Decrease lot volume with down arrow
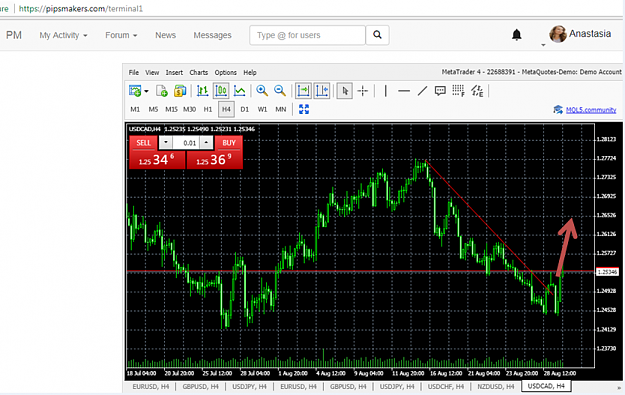This screenshot has width=625, height=395. [165, 143]
